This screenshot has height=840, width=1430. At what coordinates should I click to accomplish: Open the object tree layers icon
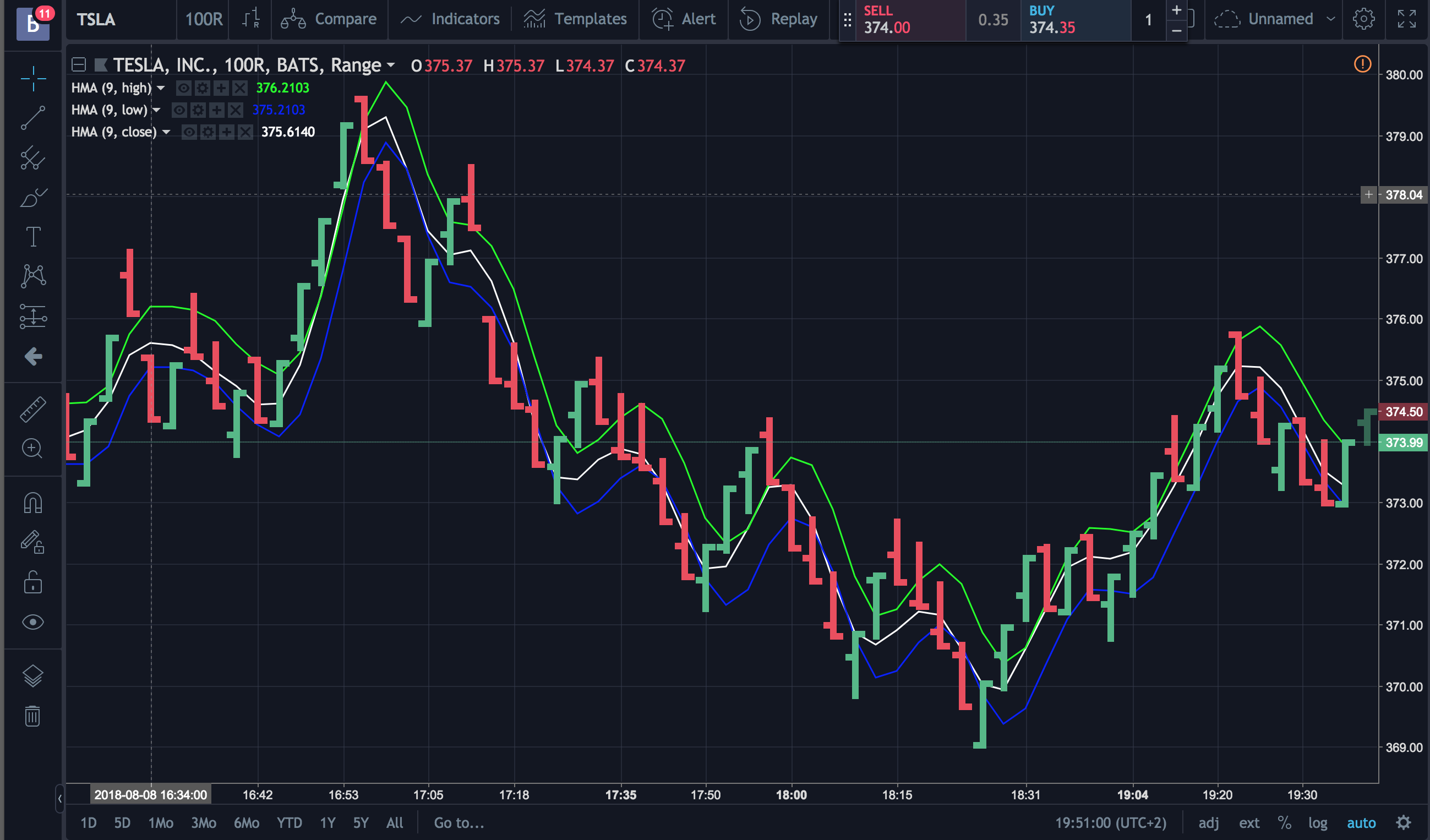tap(33, 675)
